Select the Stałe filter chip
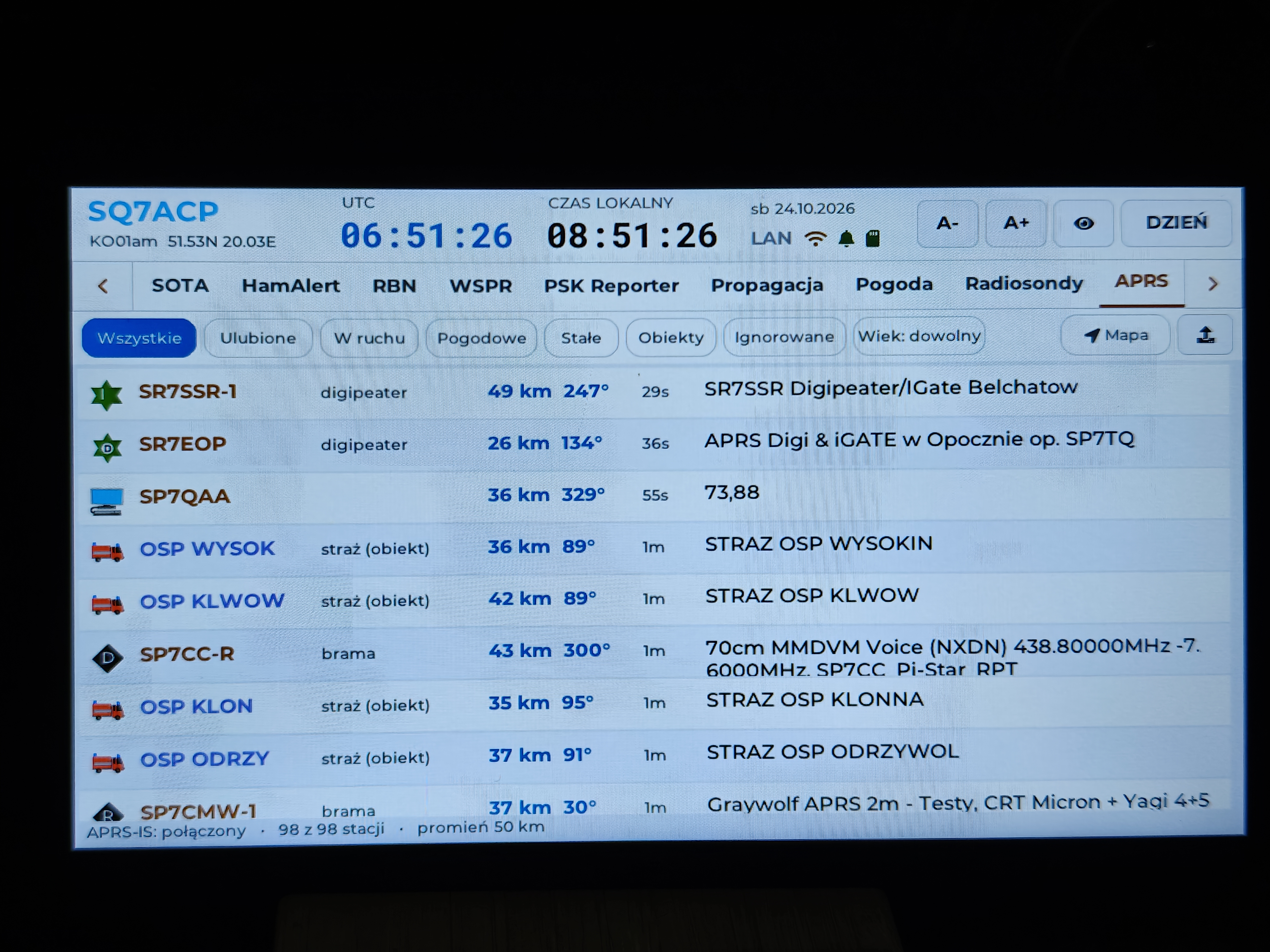Viewport: 1270px width, 952px height. [581, 337]
